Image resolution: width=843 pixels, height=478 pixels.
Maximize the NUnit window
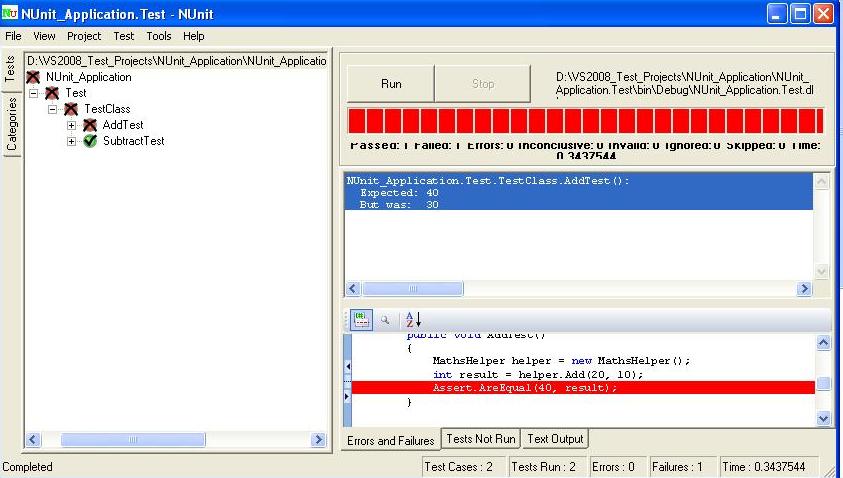pos(800,13)
